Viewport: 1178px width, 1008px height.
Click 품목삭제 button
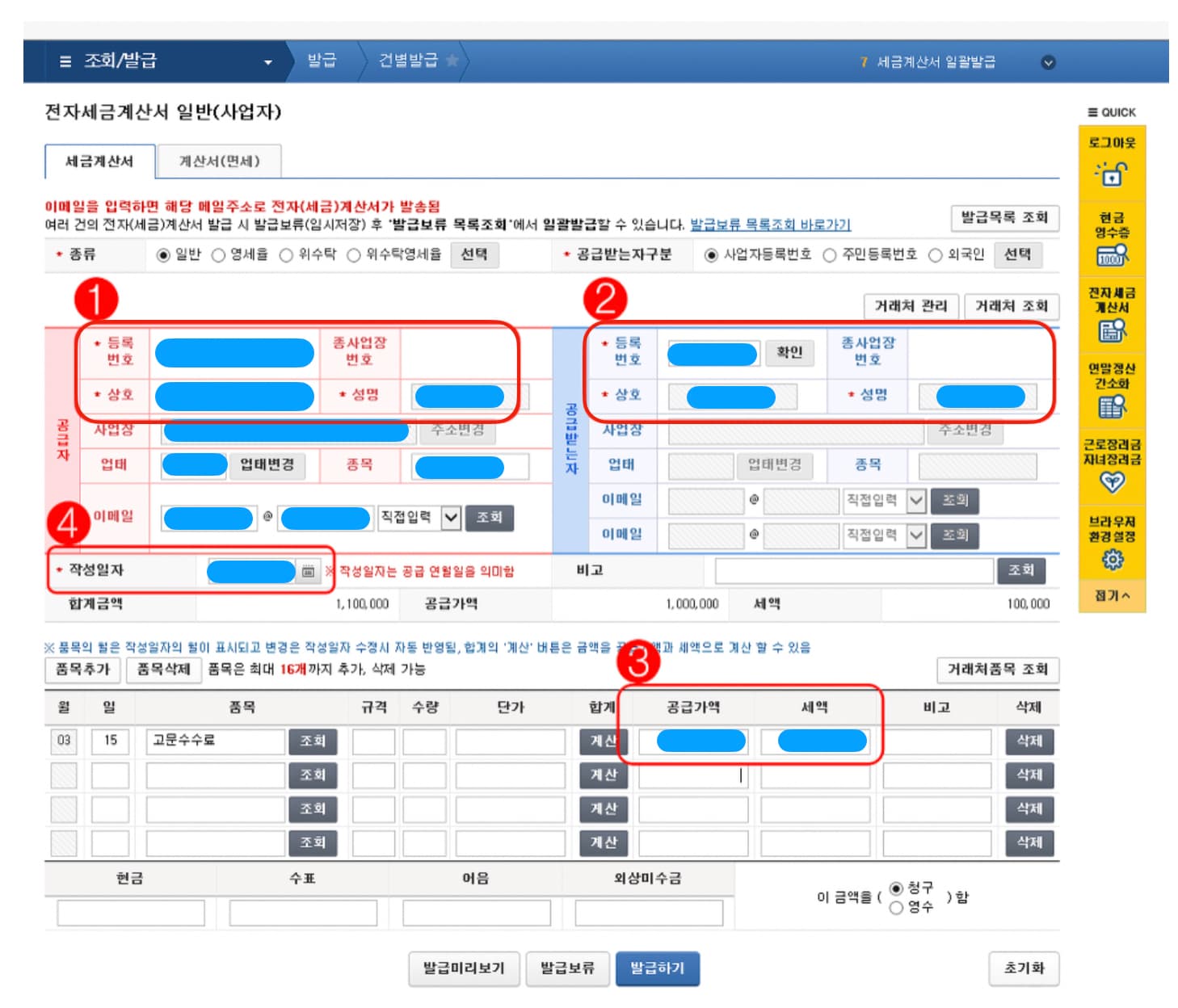(x=163, y=670)
